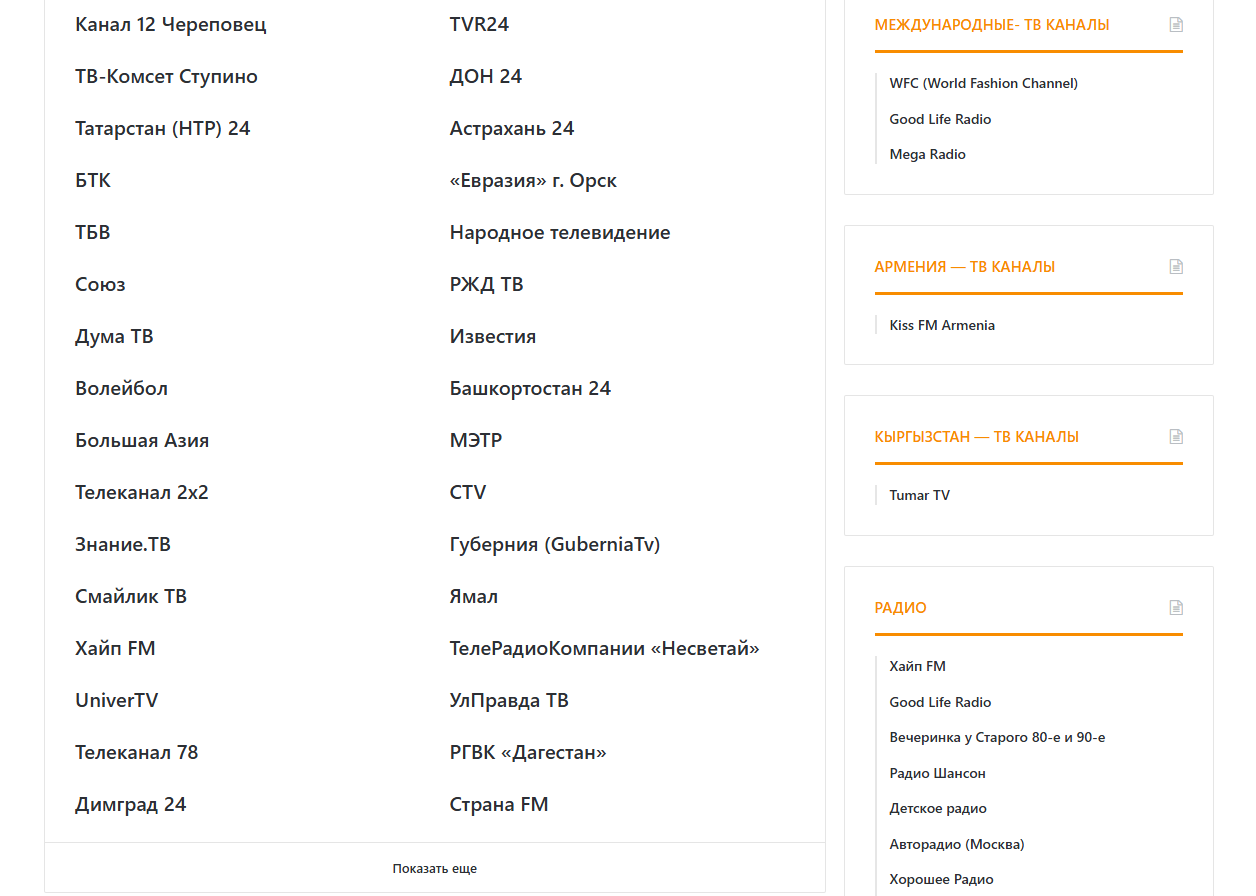1256x896 pixels.
Task: Open Хайп FM in the РАДИО sidebar
Action: [917, 667]
